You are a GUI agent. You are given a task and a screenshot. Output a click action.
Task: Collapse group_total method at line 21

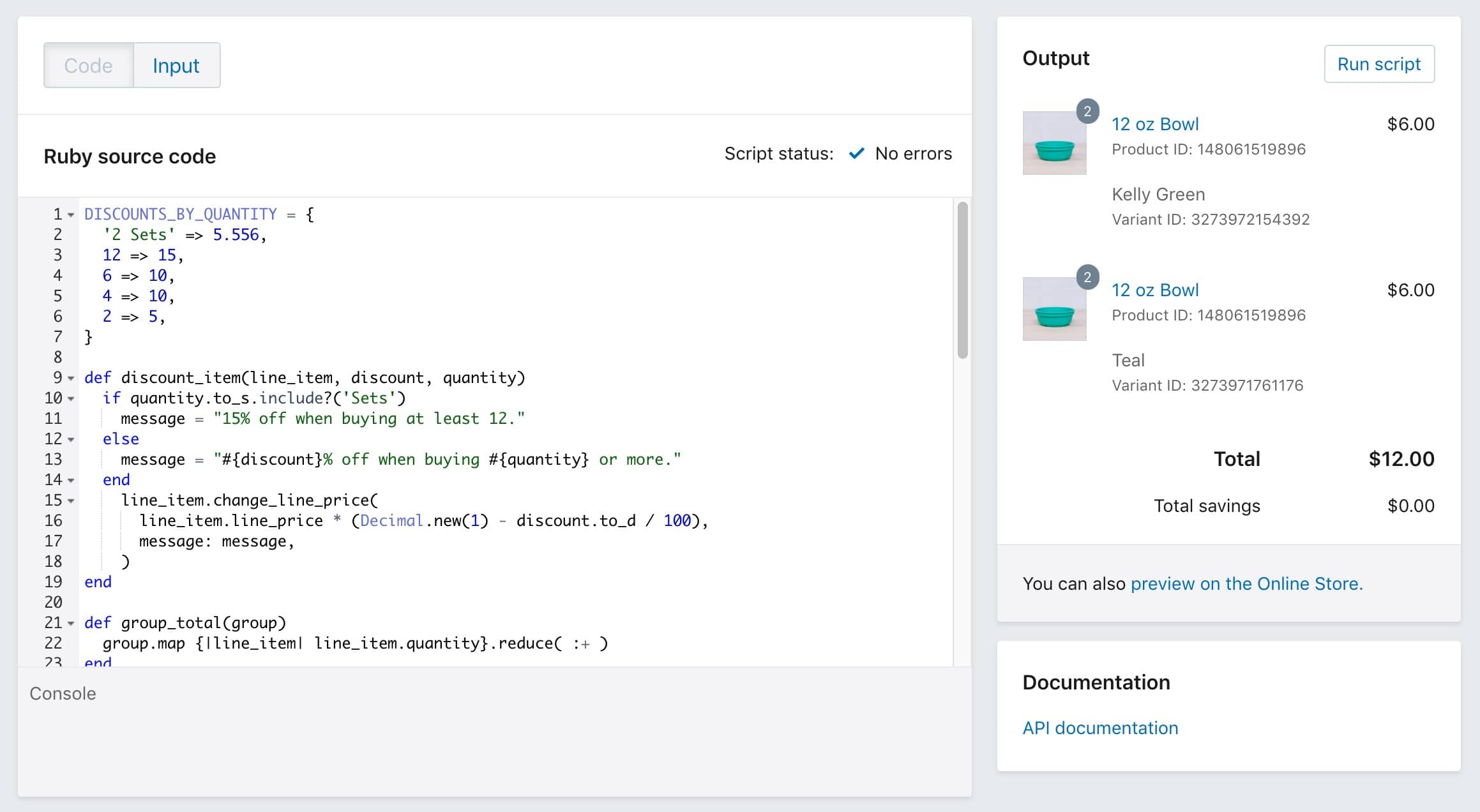(x=71, y=623)
